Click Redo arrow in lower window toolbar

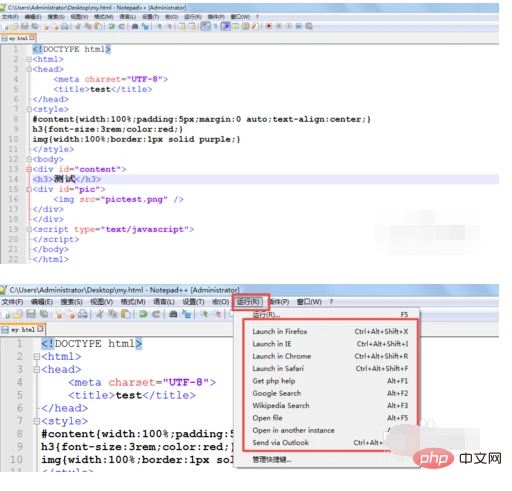(x=156, y=314)
